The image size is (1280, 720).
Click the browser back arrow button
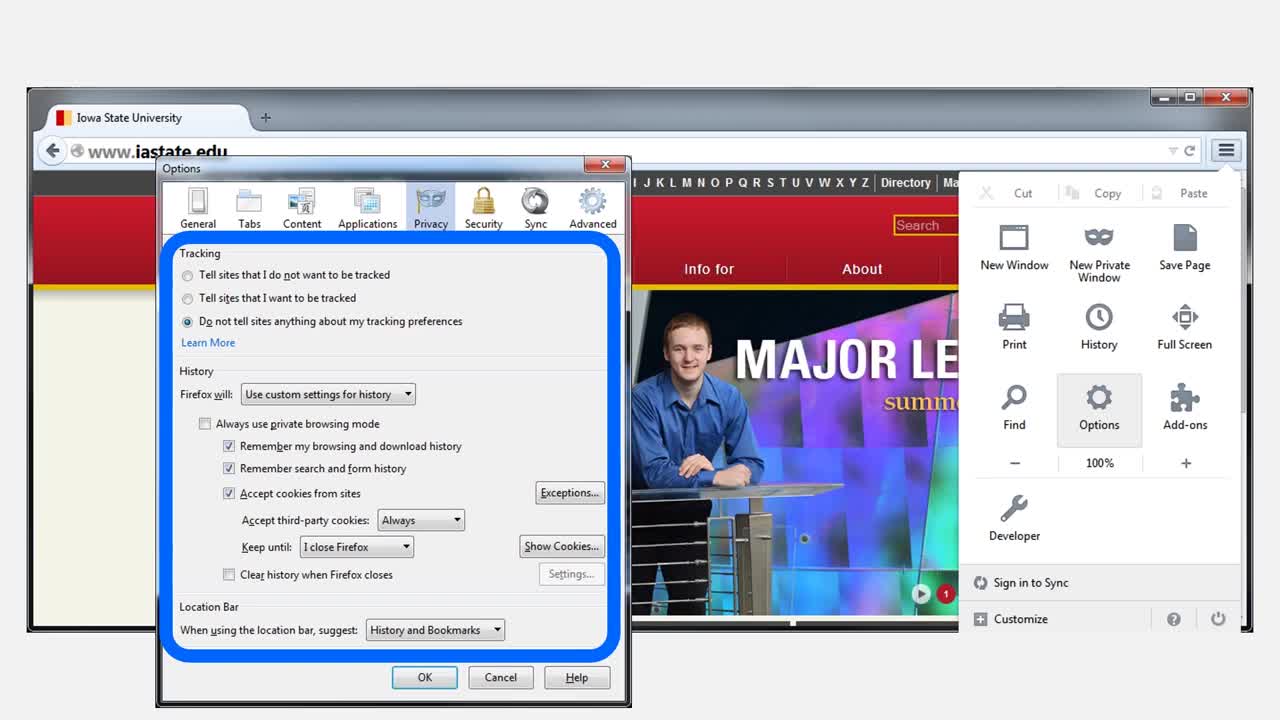tap(52, 151)
